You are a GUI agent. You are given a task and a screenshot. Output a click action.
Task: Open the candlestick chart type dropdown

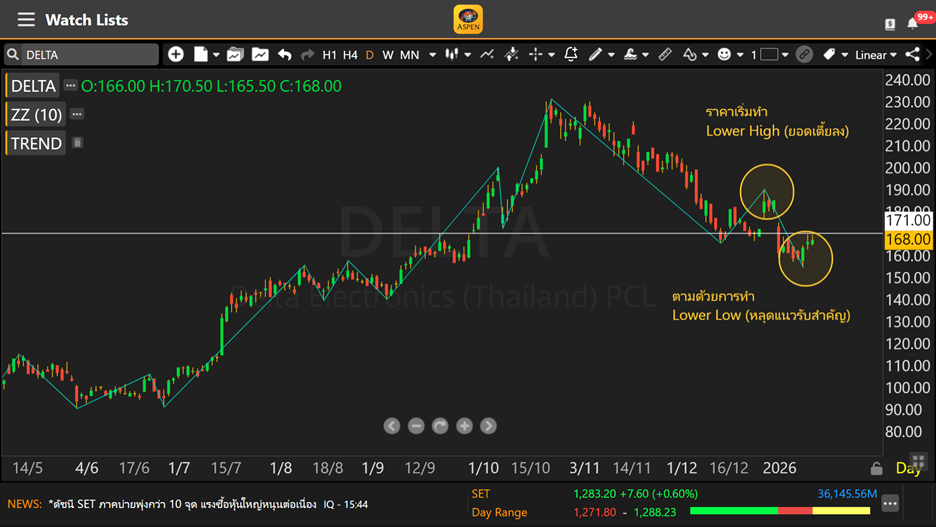[x=457, y=55]
